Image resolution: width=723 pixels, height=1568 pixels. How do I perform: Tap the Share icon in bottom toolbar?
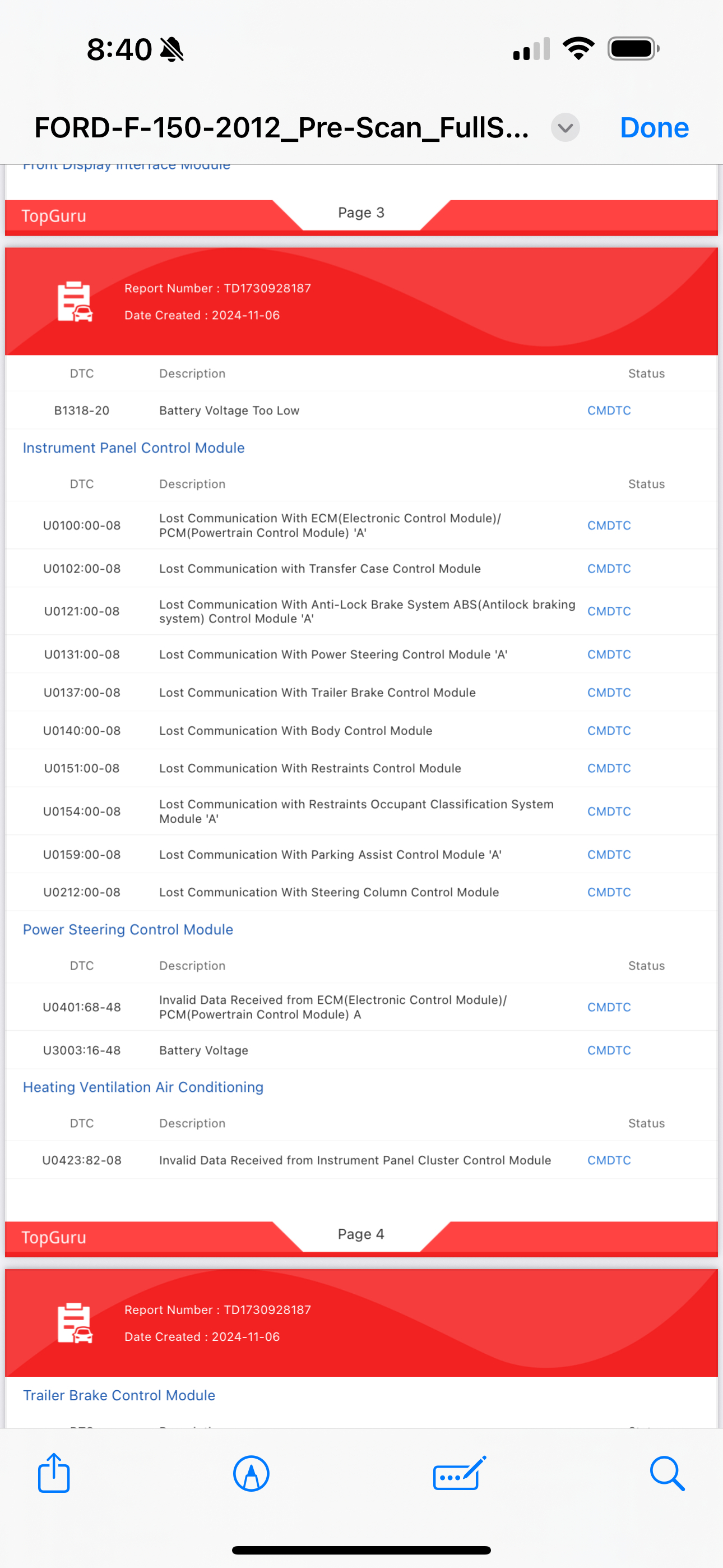pos(54,1473)
